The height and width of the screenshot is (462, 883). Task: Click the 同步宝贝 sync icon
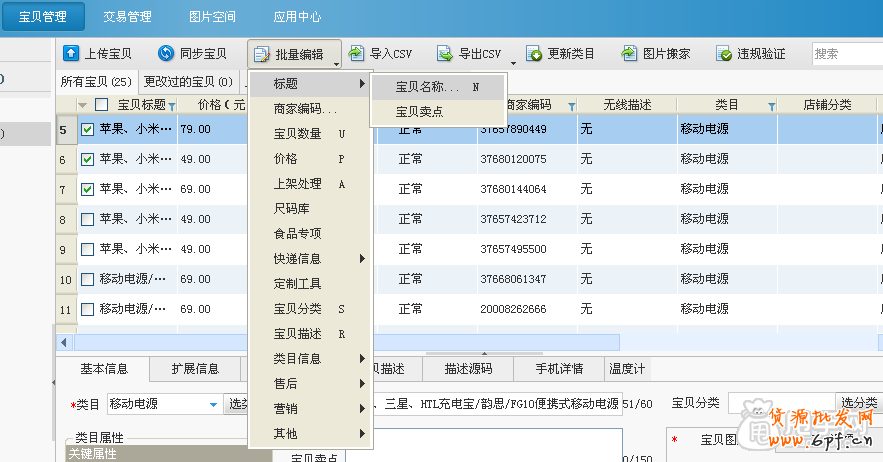[166, 53]
